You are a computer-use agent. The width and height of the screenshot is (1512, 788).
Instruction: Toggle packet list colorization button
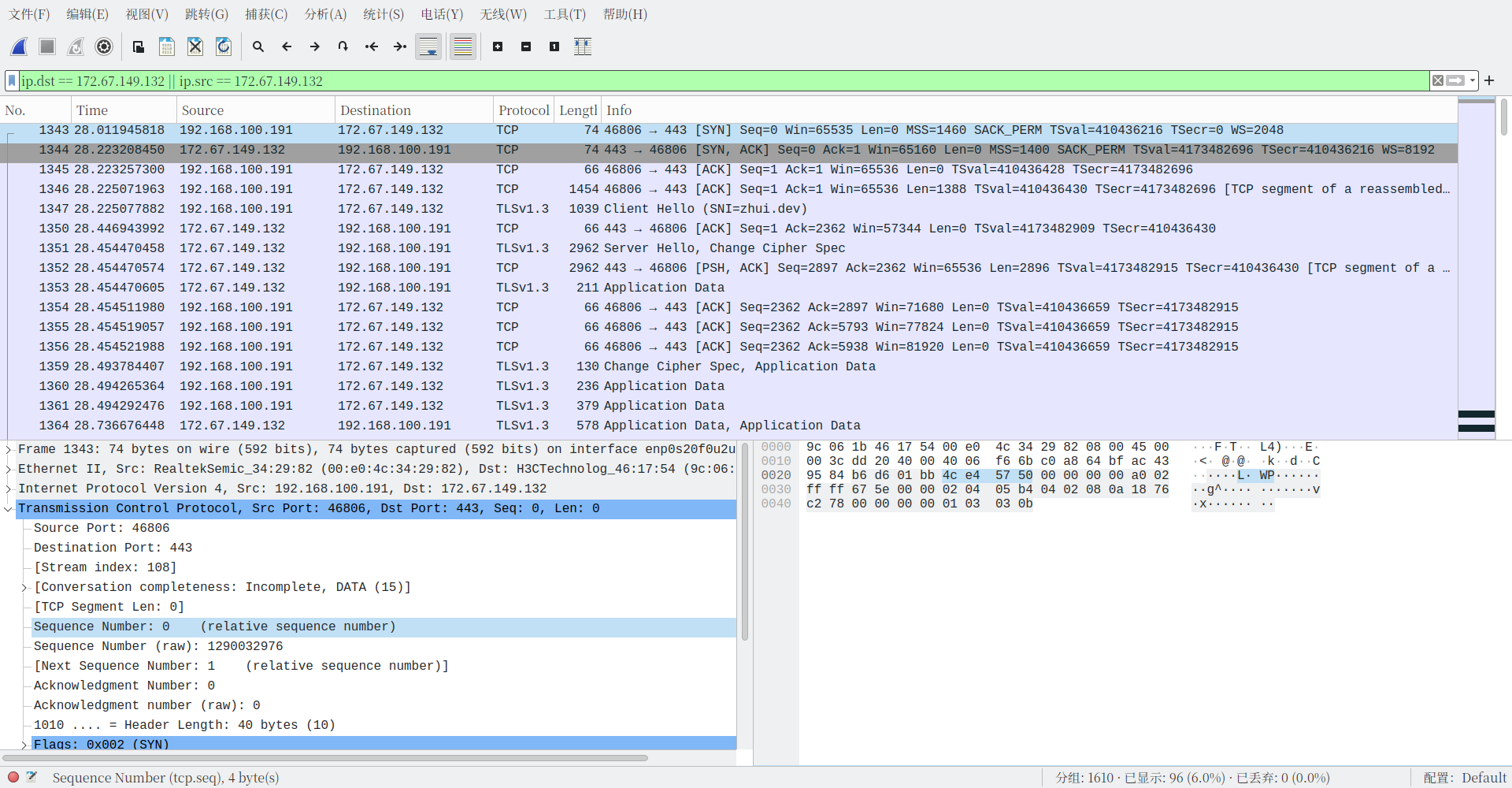tap(463, 47)
